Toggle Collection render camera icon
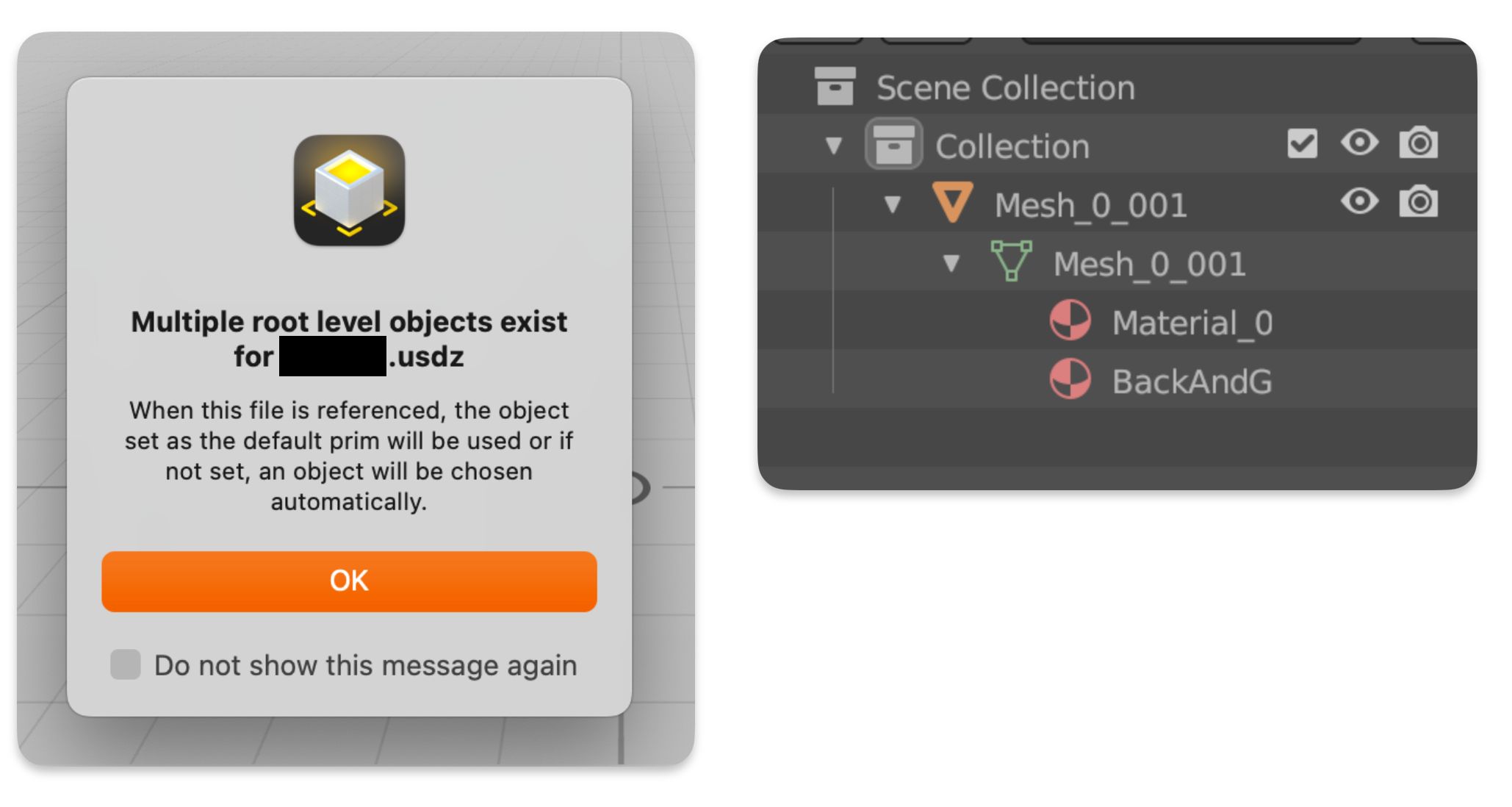 [1419, 143]
